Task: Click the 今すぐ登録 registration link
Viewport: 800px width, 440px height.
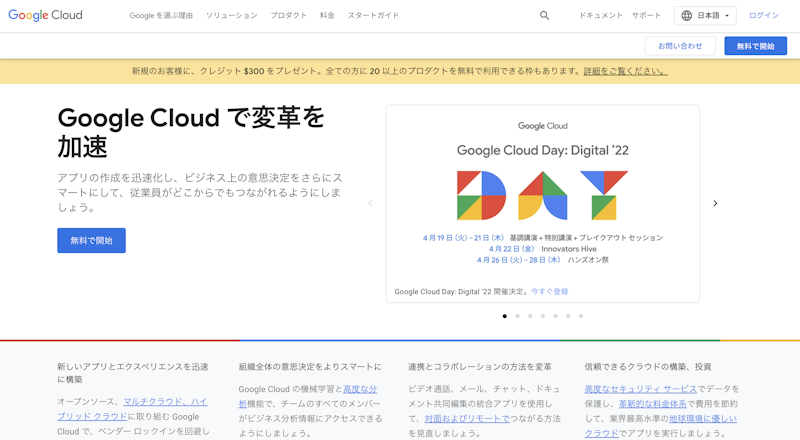Action: click(x=549, y=291)
